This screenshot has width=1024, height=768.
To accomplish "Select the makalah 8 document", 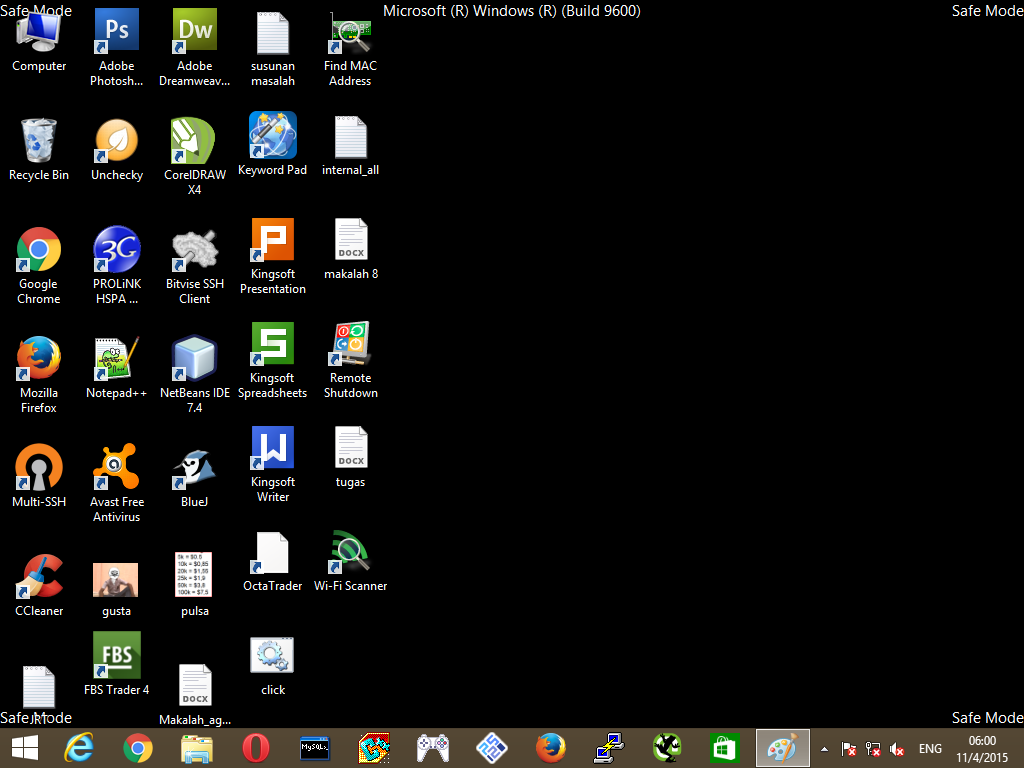I will pyautogui.click(x=351, y=249).
